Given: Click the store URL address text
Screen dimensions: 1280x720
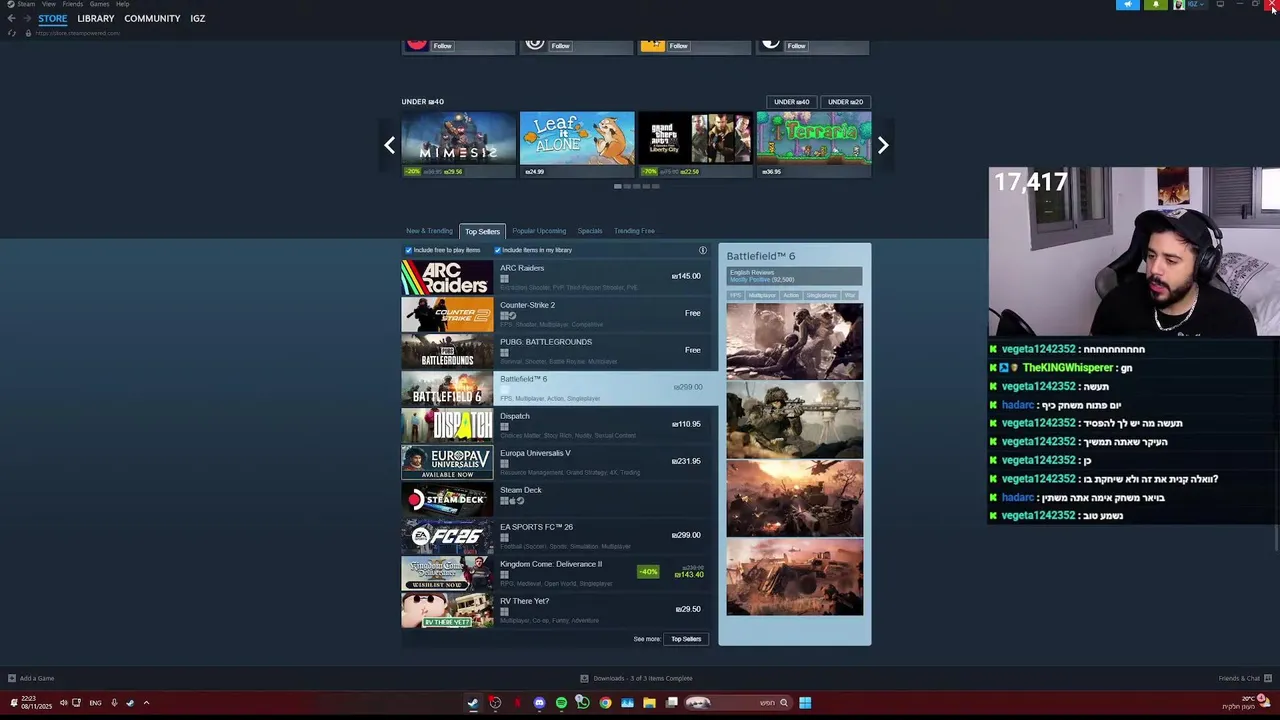Looking at the screenshot, I should (77, 33).
